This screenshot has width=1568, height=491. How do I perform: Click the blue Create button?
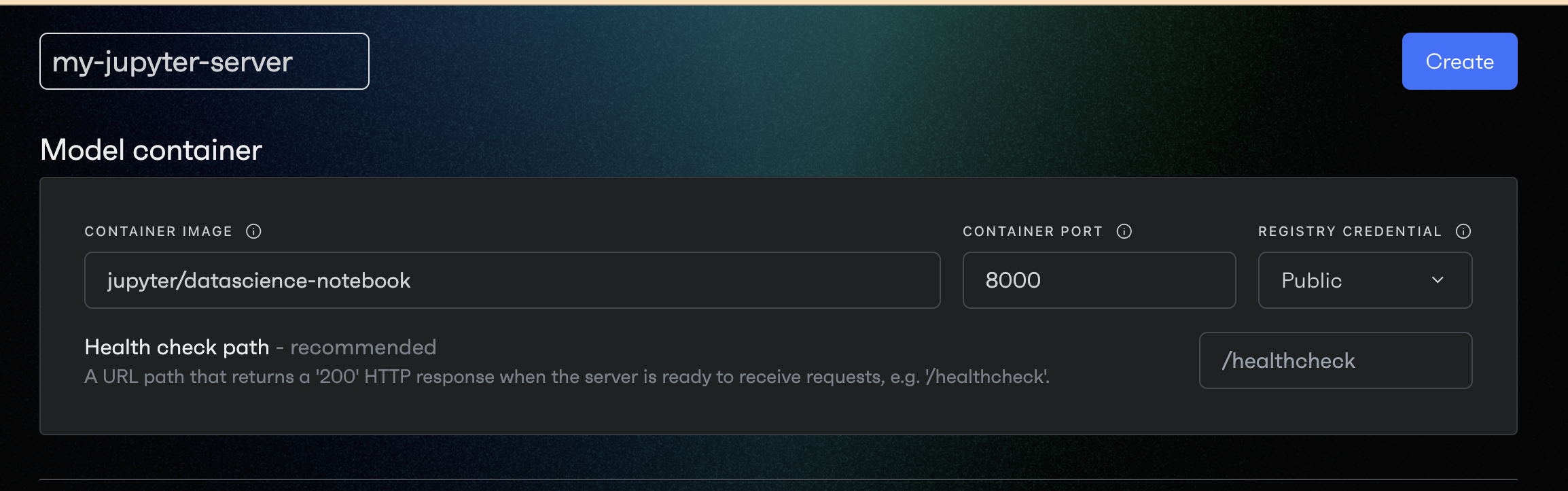click(x=1459, y=61)
